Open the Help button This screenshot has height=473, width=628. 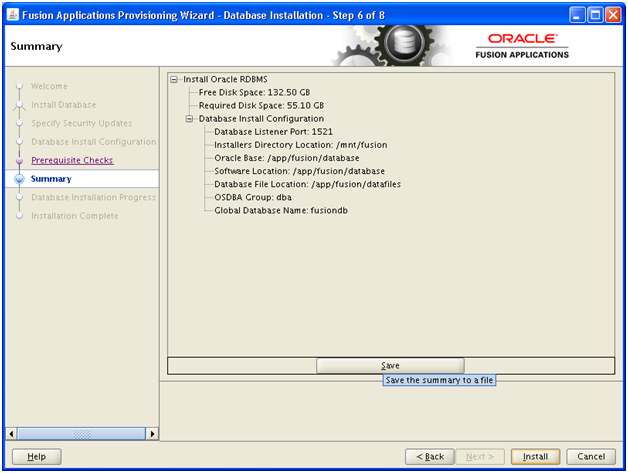[x=36, y=457]
